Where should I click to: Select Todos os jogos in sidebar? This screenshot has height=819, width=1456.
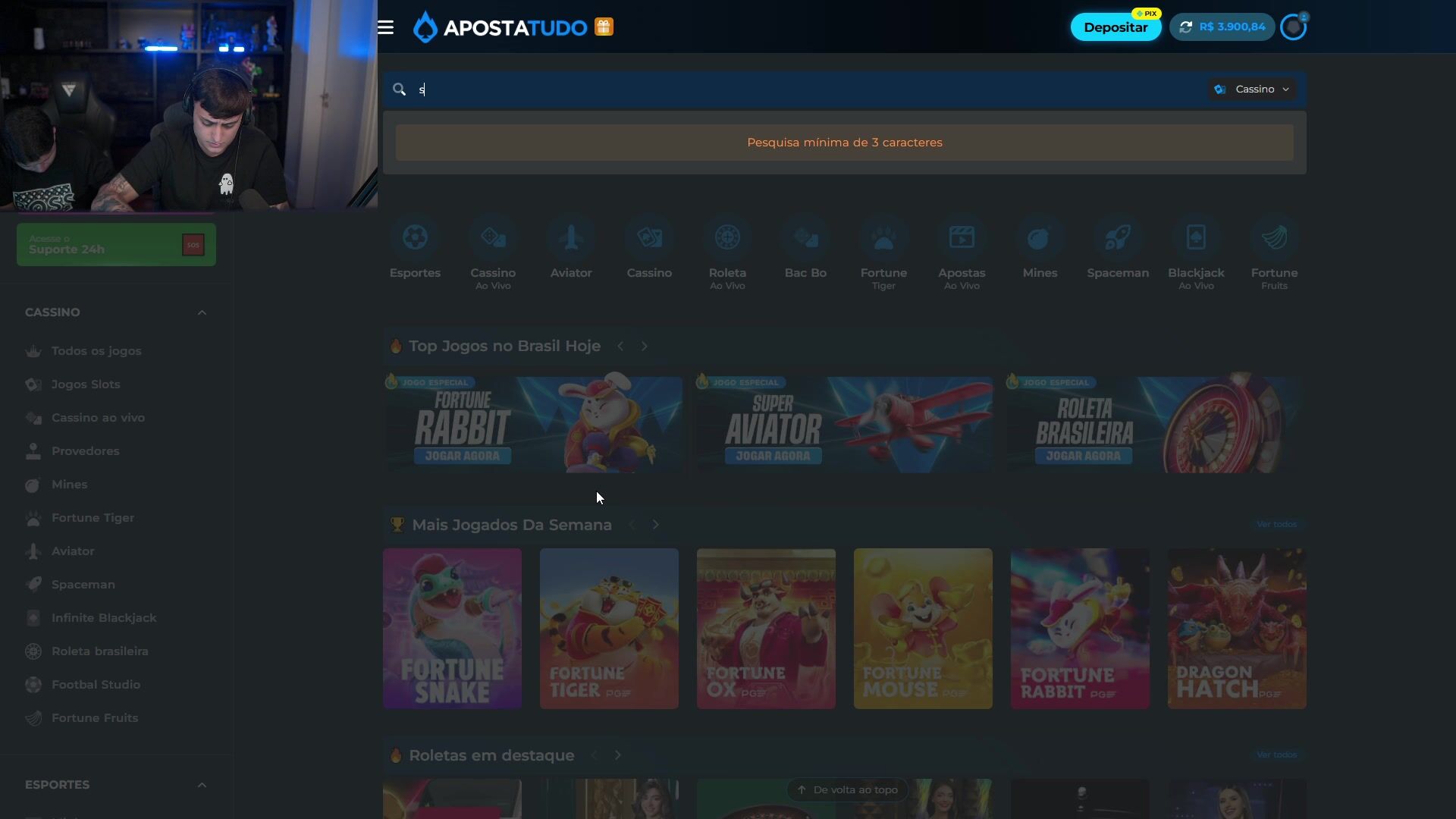coord(96,351)
